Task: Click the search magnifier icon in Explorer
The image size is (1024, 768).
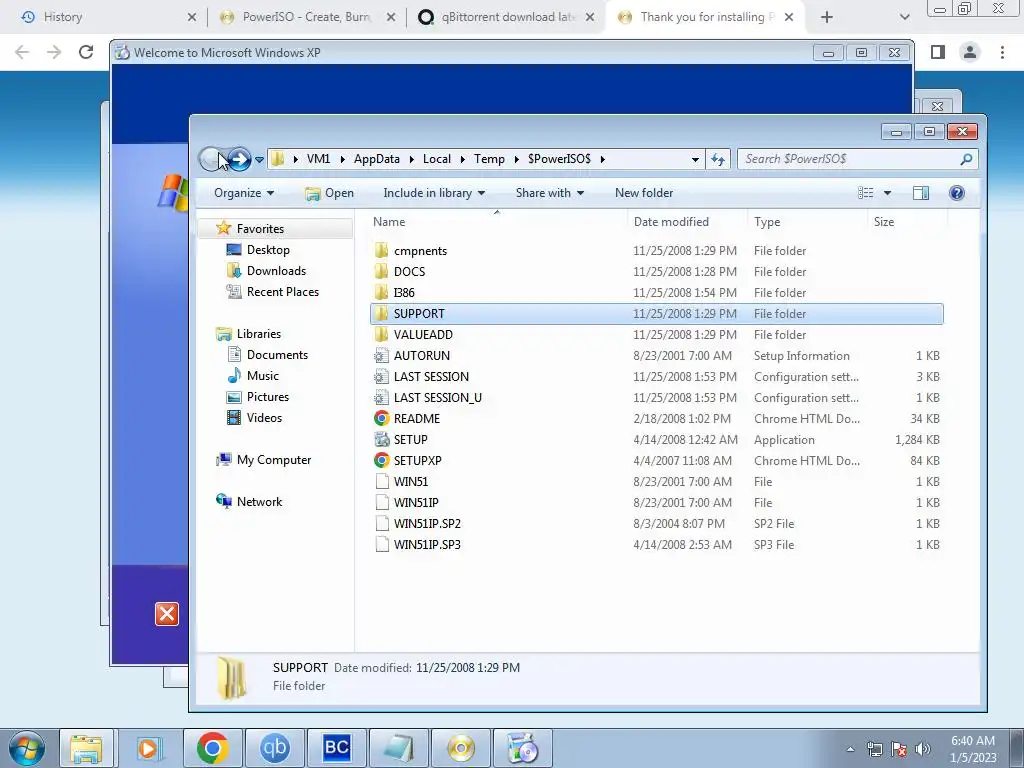Action: coord(967,159)
